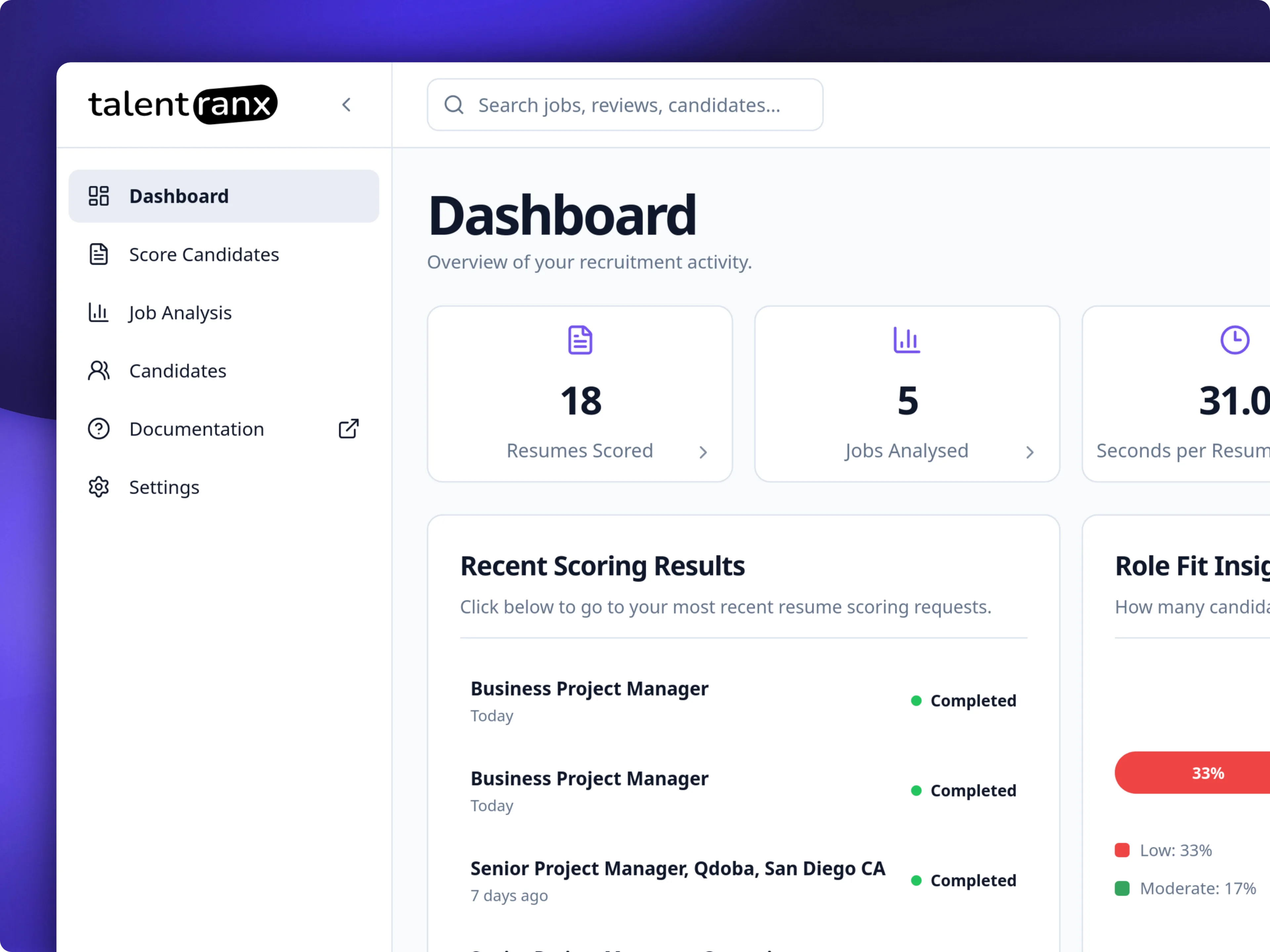Focus the search jobs, reviews, candidates field

click(625, 105)
